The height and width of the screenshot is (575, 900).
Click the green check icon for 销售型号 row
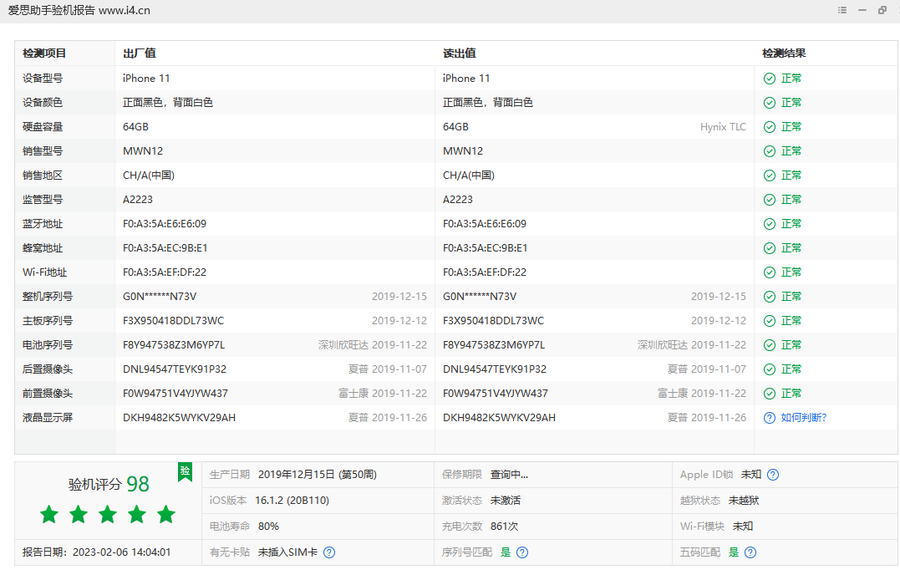(x=770, y=151)
